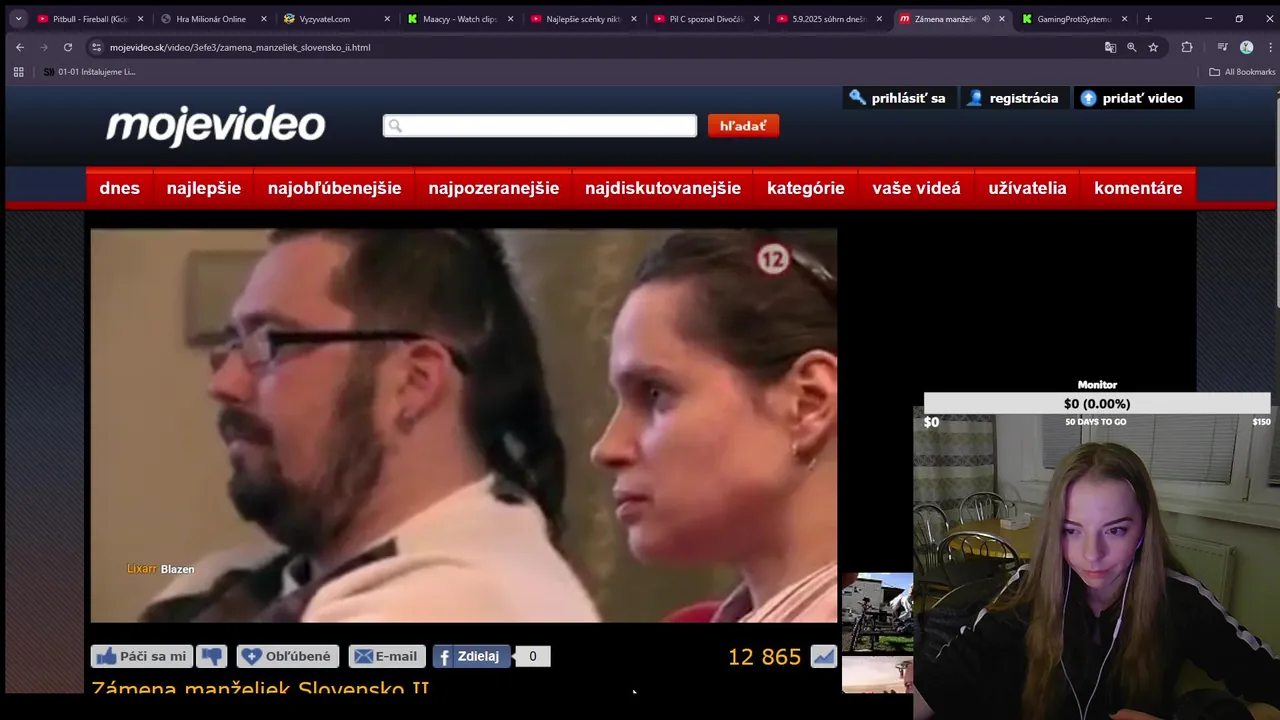Screen dimensions: 1280x720
Task: Open the motorcycle related-video thumbnail
Action: [x=877, y=612]
